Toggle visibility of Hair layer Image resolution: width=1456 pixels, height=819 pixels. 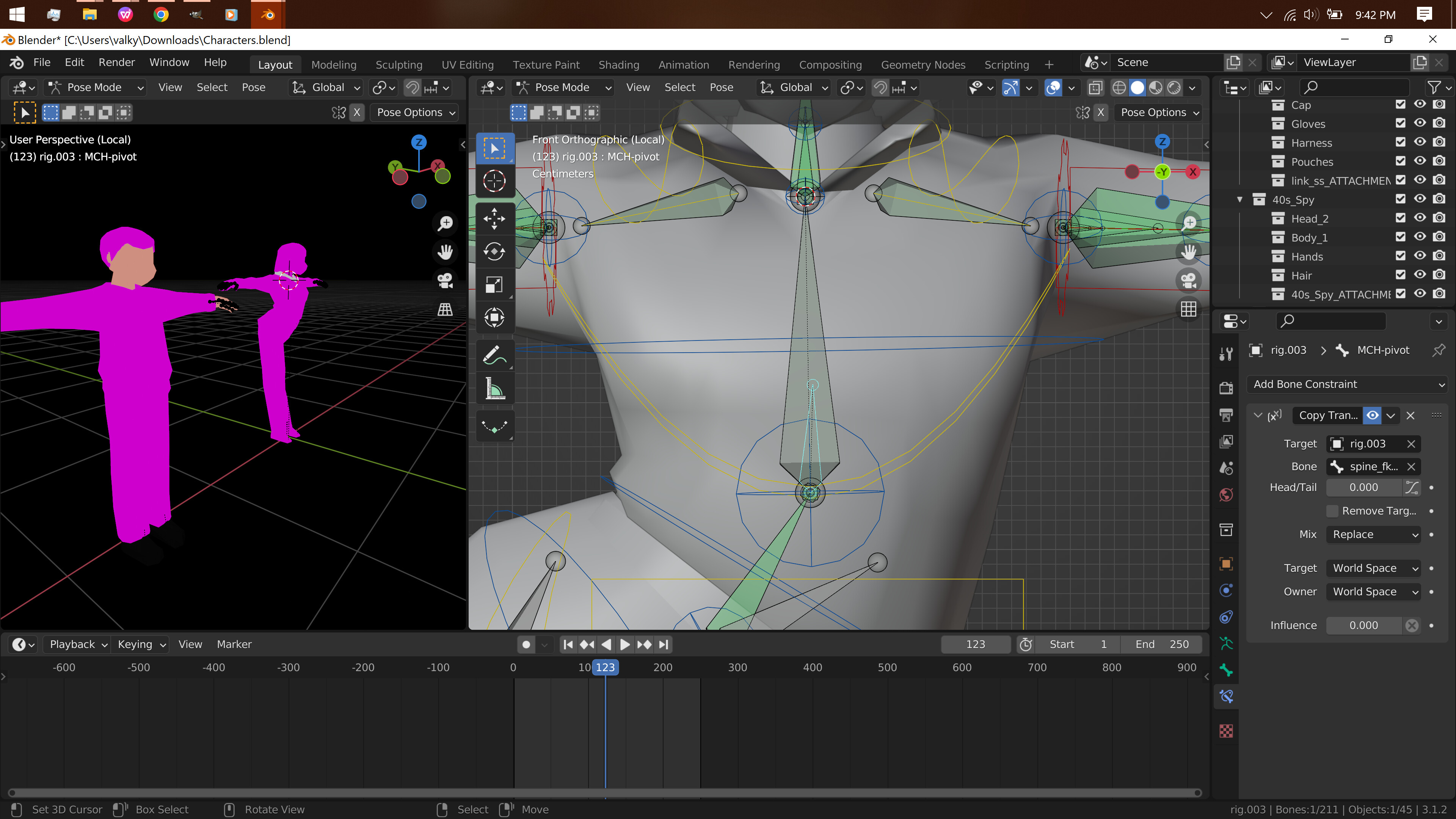tap(1419, 275)
